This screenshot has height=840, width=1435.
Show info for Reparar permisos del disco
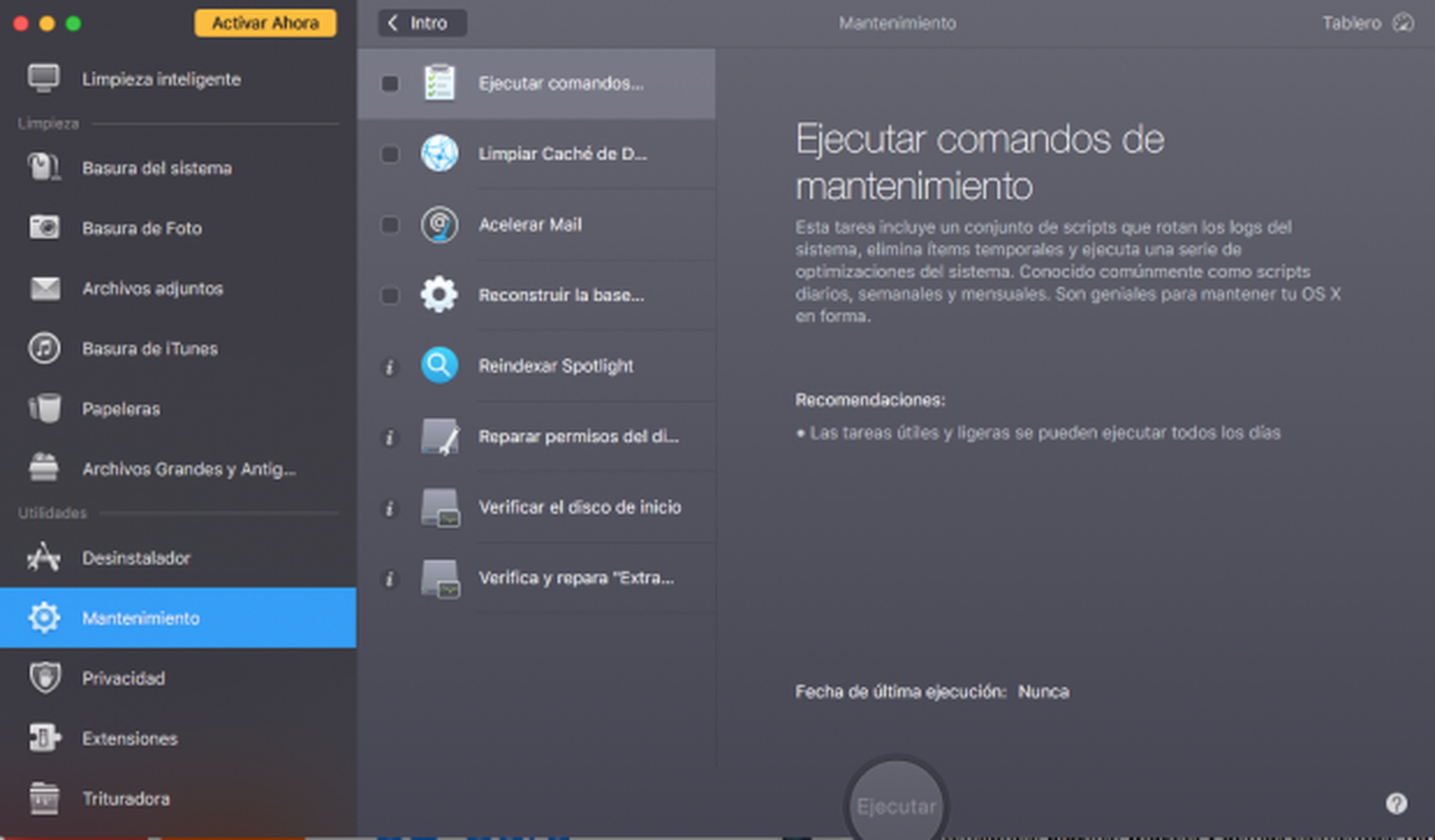click(x=389, y=437)
